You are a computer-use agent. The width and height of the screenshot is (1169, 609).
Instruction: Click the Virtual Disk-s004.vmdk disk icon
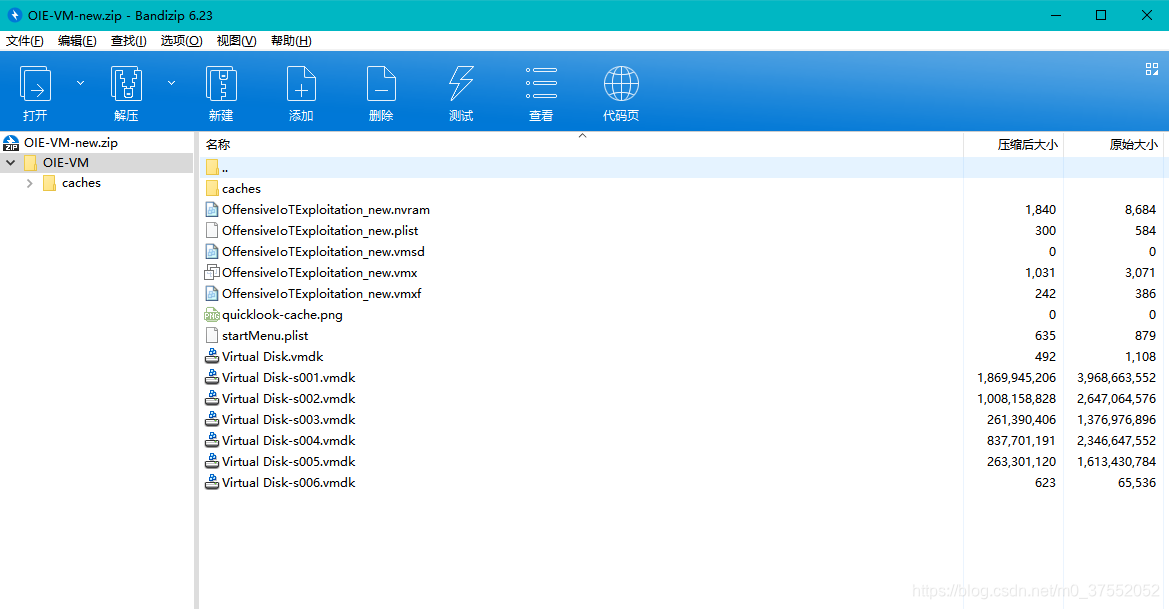(x=212, y=441)
